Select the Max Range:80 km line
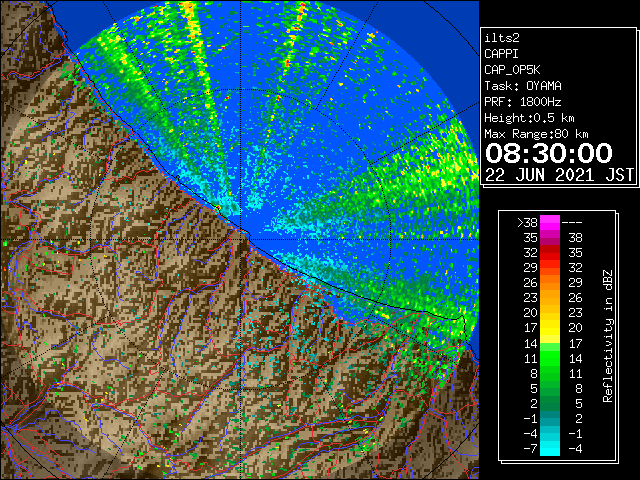This screenshot has width=640, height=480. pos(536,134)
